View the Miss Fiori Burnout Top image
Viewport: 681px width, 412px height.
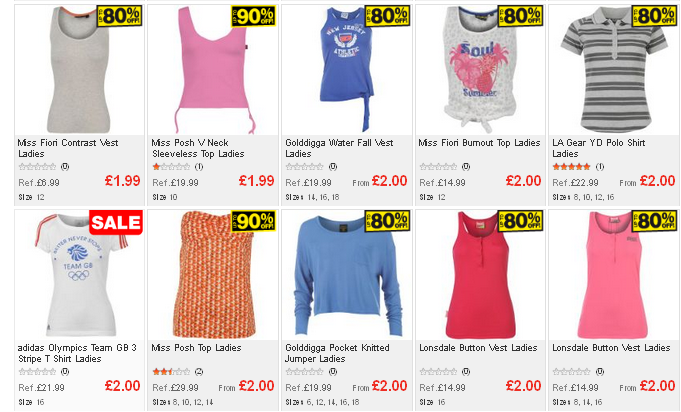click(x=480, y=70)
